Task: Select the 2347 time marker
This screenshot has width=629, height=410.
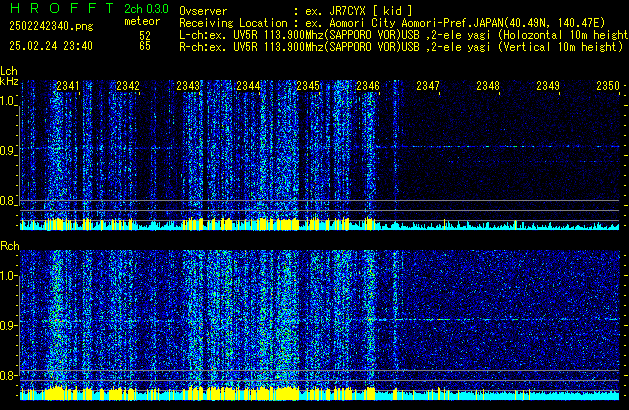Action: pos(428,86)
